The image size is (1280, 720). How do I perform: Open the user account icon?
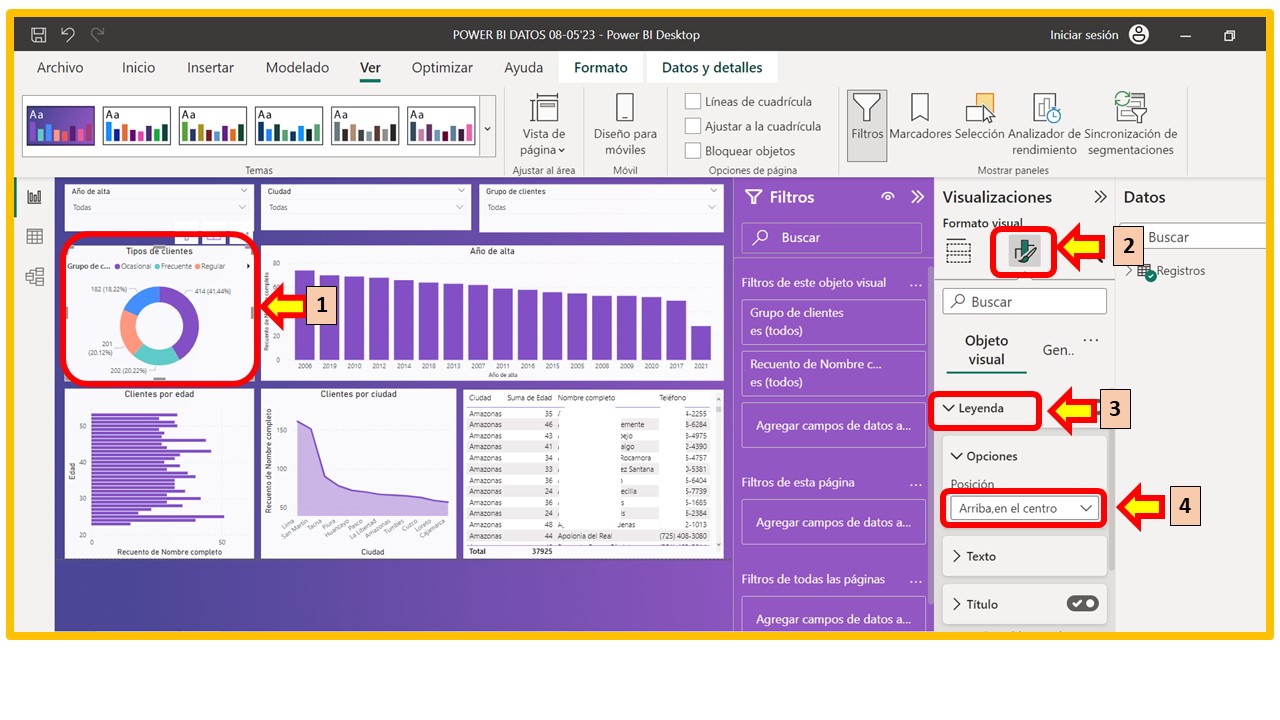[x=1139, y=35]
